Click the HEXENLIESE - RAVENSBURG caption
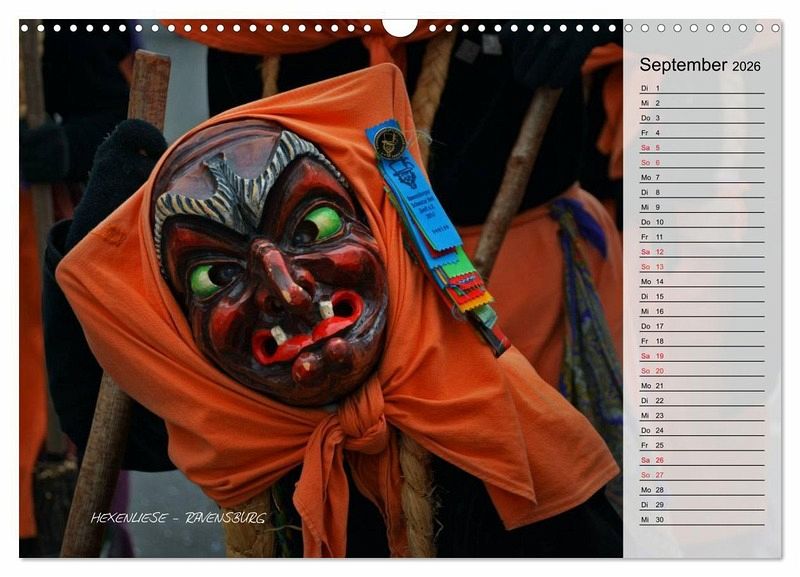Screen dimensions: 800x577 [x=178, y=518]
